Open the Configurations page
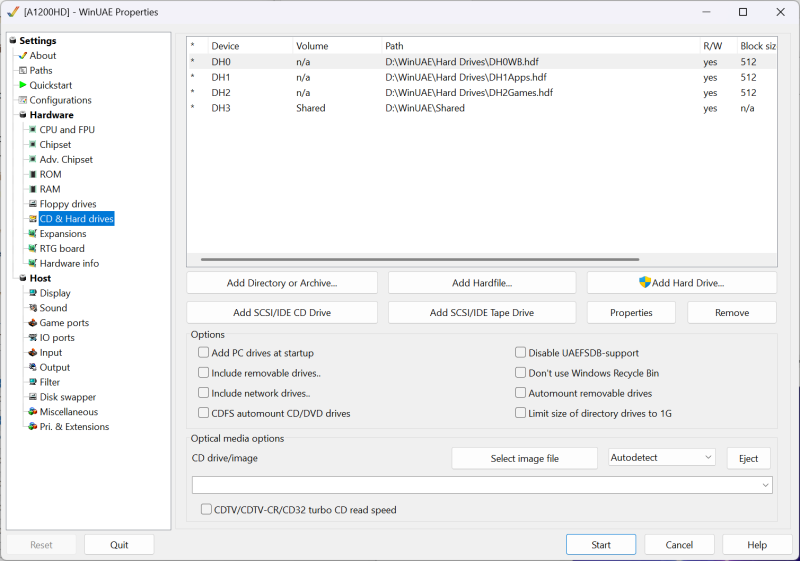This screenshot has height=561, width=800. click(x=60, y=100)
